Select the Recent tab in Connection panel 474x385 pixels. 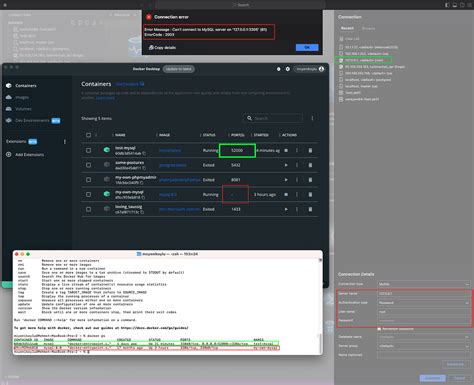(x=347, y=28)
